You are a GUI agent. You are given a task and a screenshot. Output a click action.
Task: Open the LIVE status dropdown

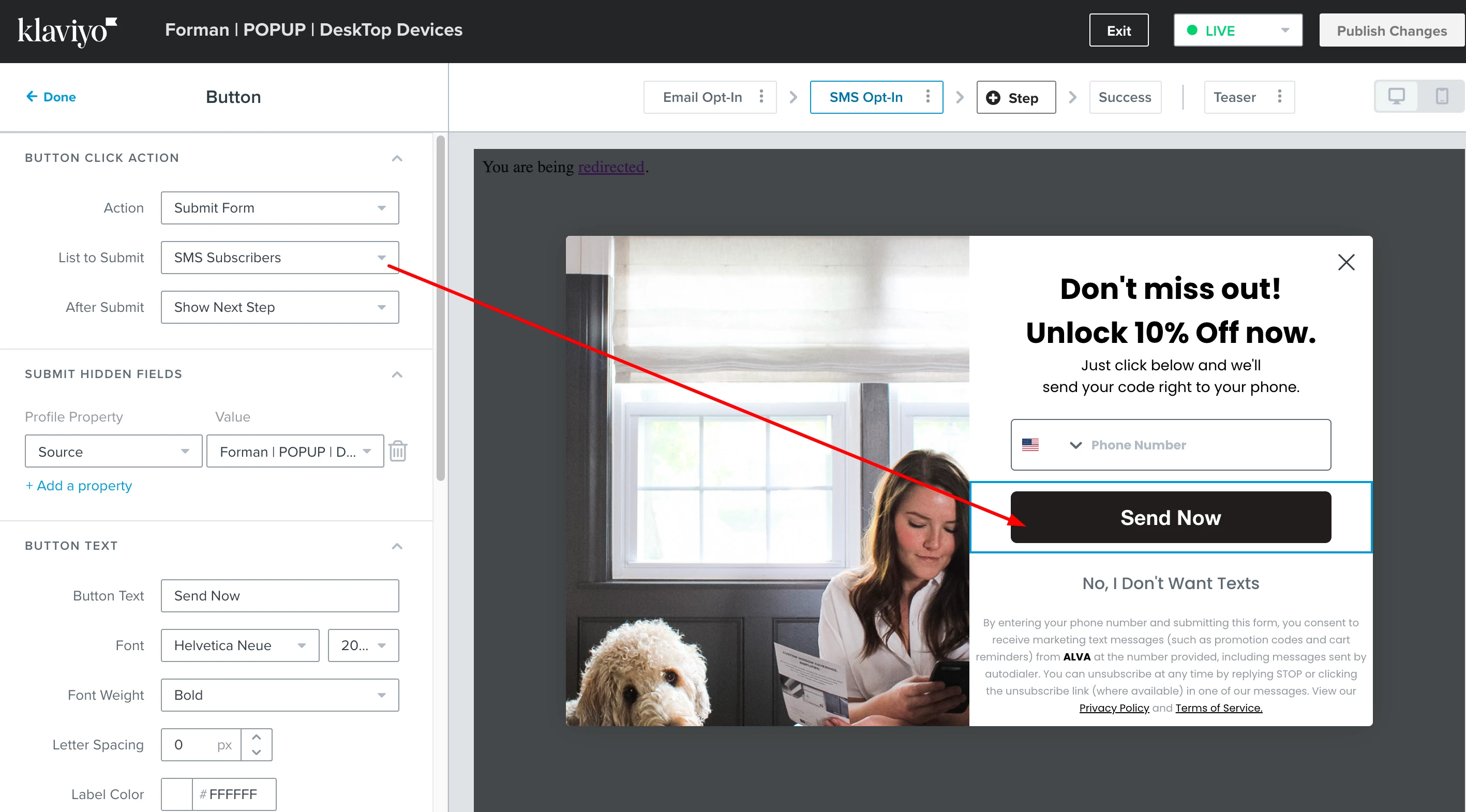point(1238,31)
